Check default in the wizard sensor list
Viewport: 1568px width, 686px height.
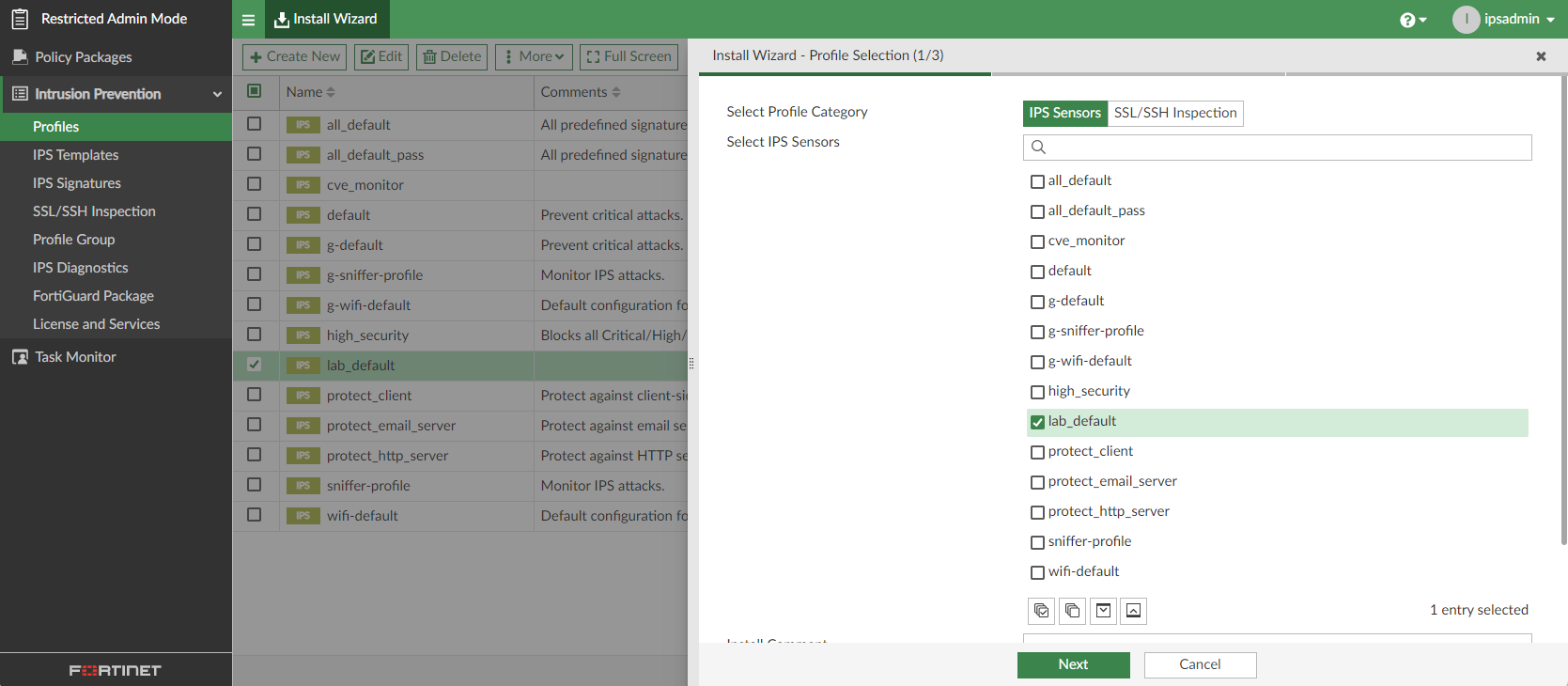tap(1037, 272)
